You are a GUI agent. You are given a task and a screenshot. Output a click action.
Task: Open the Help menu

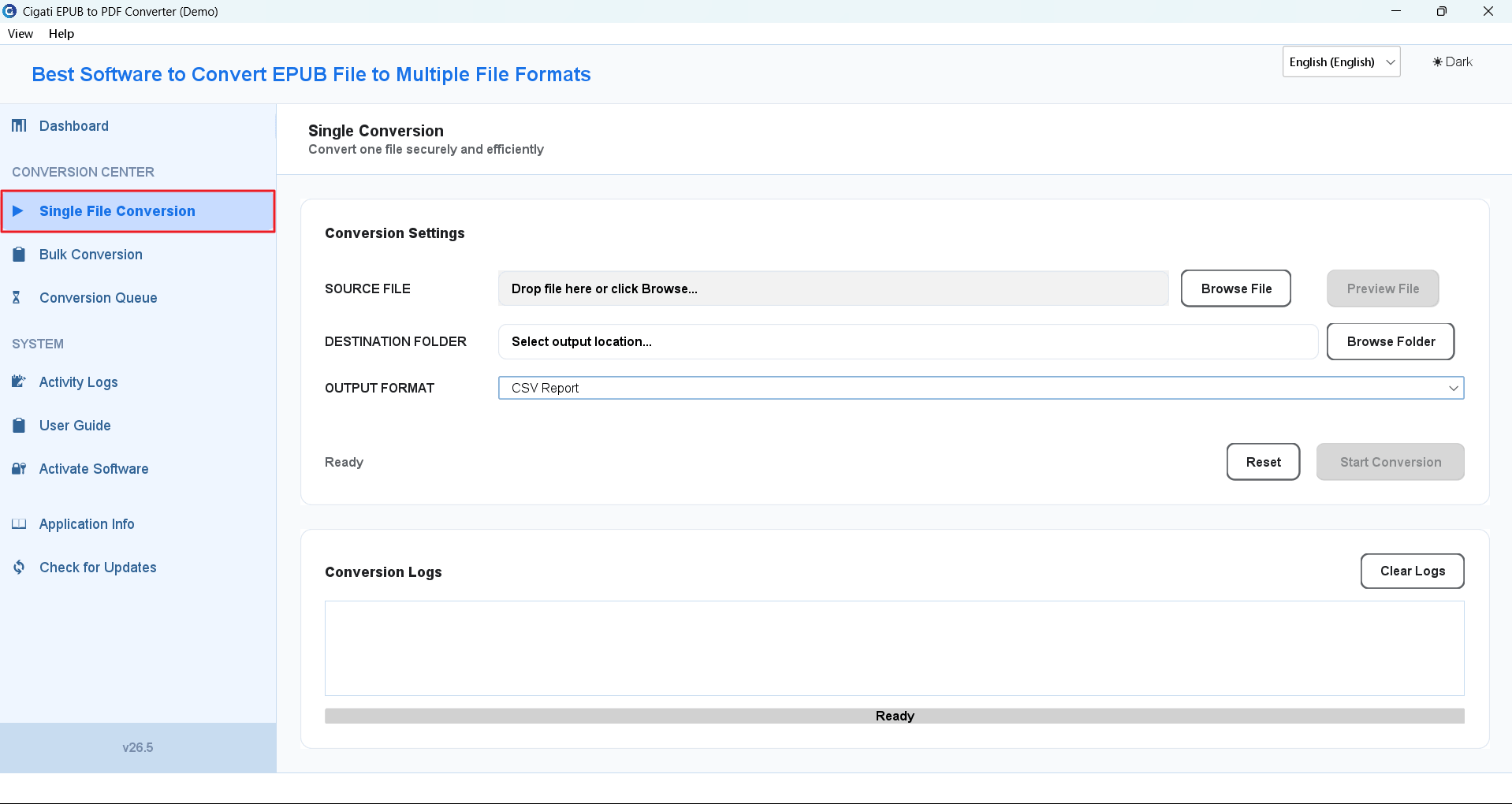(61, 34)
